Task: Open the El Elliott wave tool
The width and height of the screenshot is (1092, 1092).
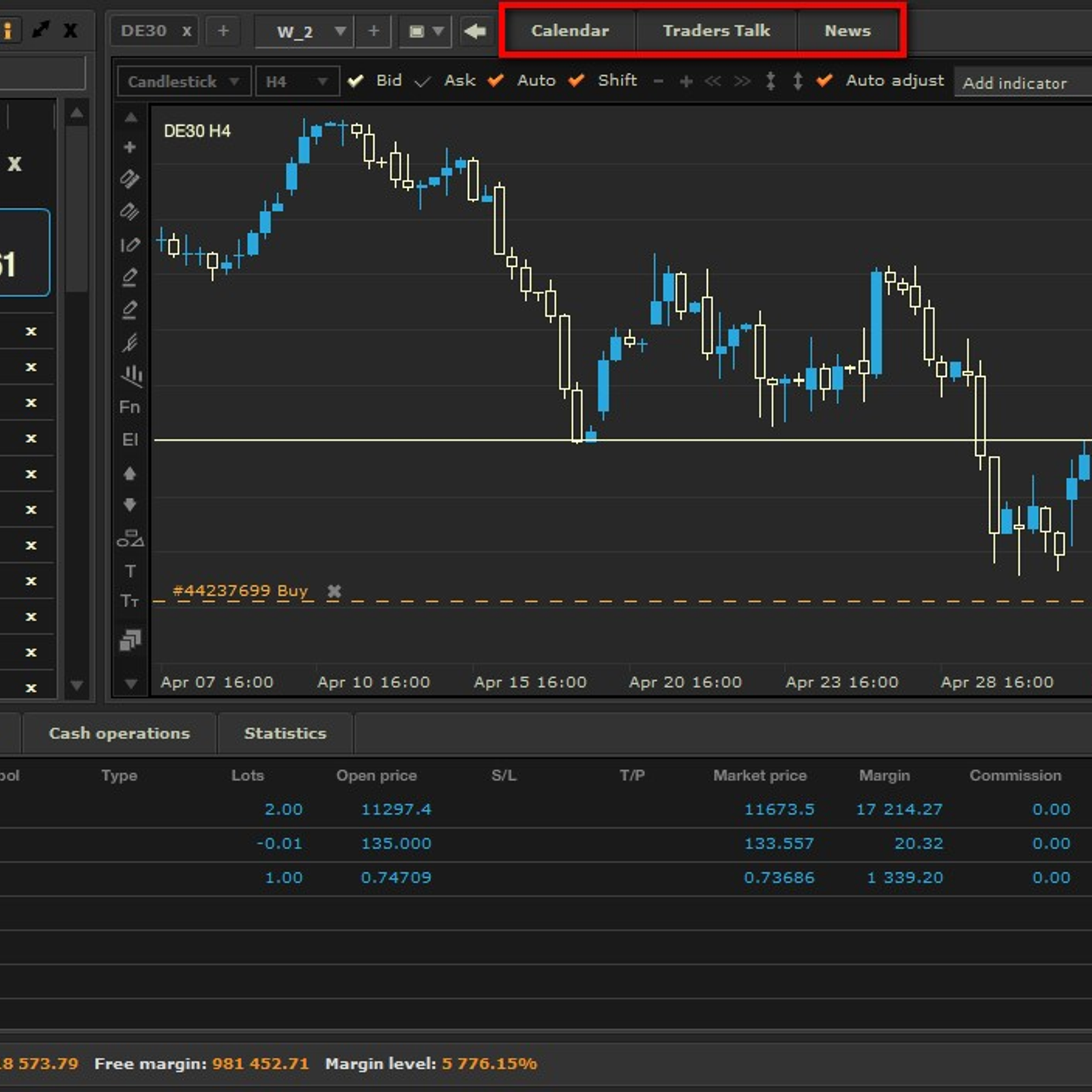Action: [x=130, y=440]
